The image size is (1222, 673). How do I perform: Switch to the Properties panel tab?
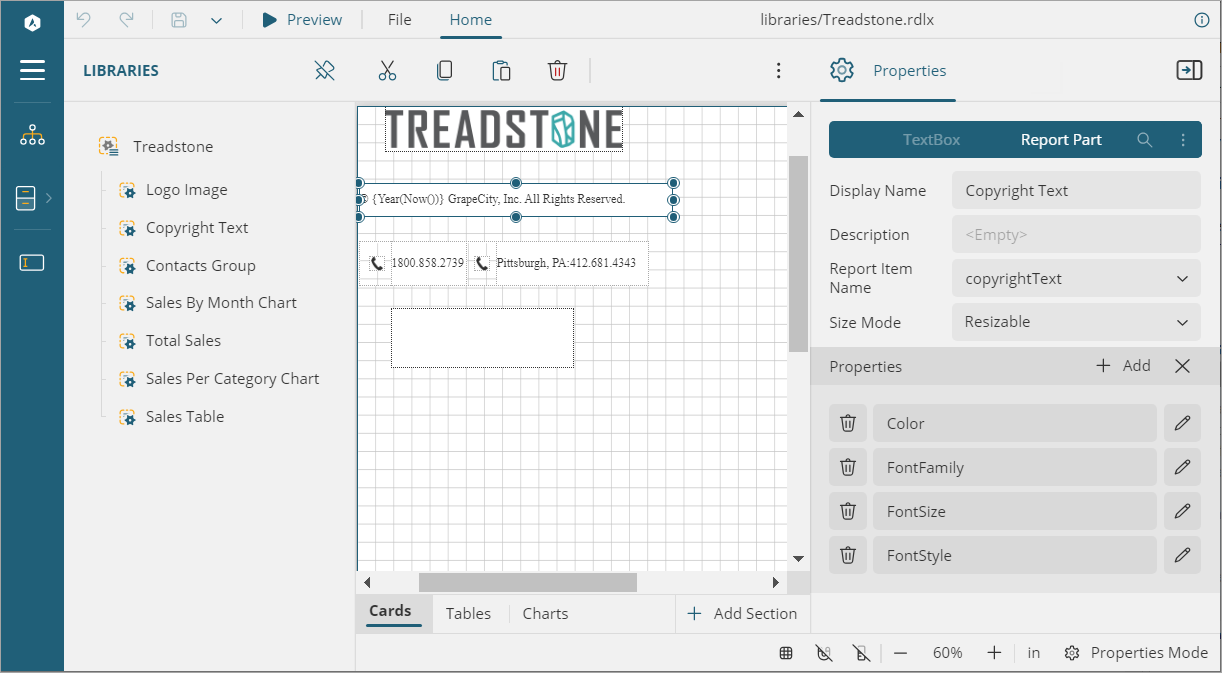click(x=888, y=70)
